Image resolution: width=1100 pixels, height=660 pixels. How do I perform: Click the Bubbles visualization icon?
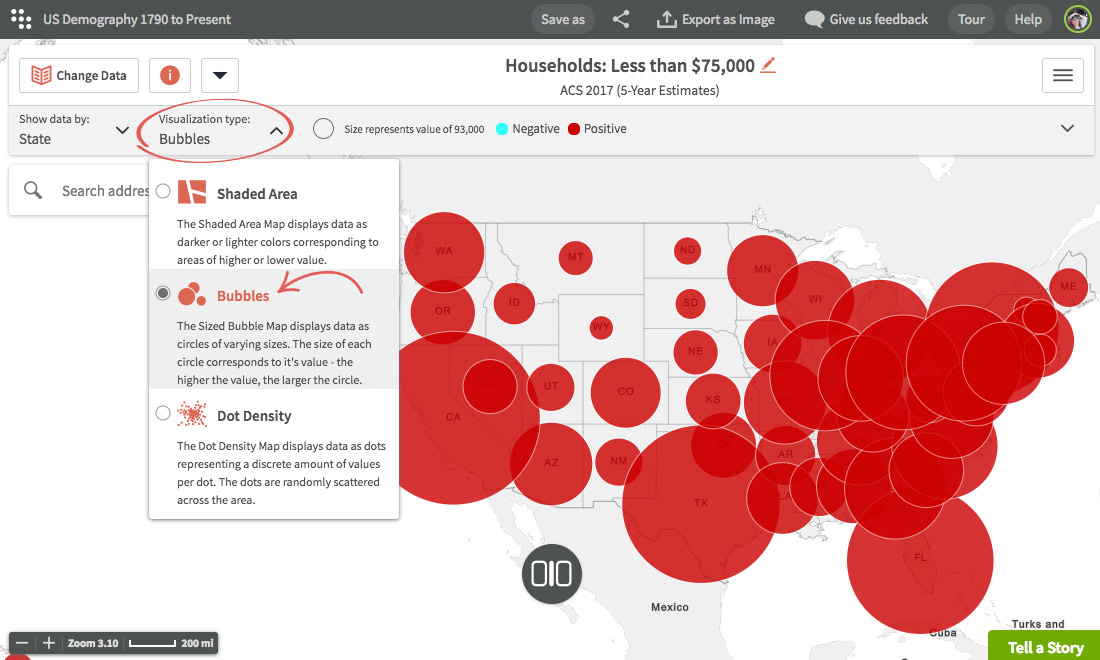pos(192,295)
